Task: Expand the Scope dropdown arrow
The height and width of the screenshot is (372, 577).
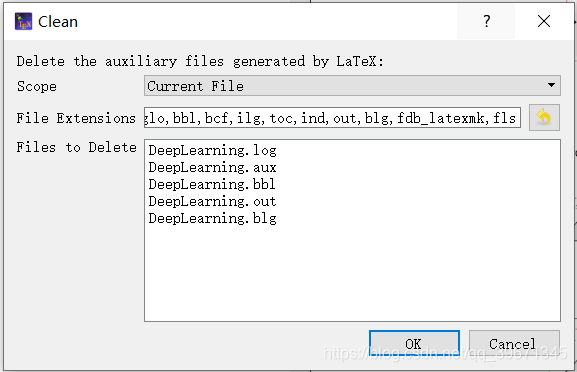Action: 551,85
